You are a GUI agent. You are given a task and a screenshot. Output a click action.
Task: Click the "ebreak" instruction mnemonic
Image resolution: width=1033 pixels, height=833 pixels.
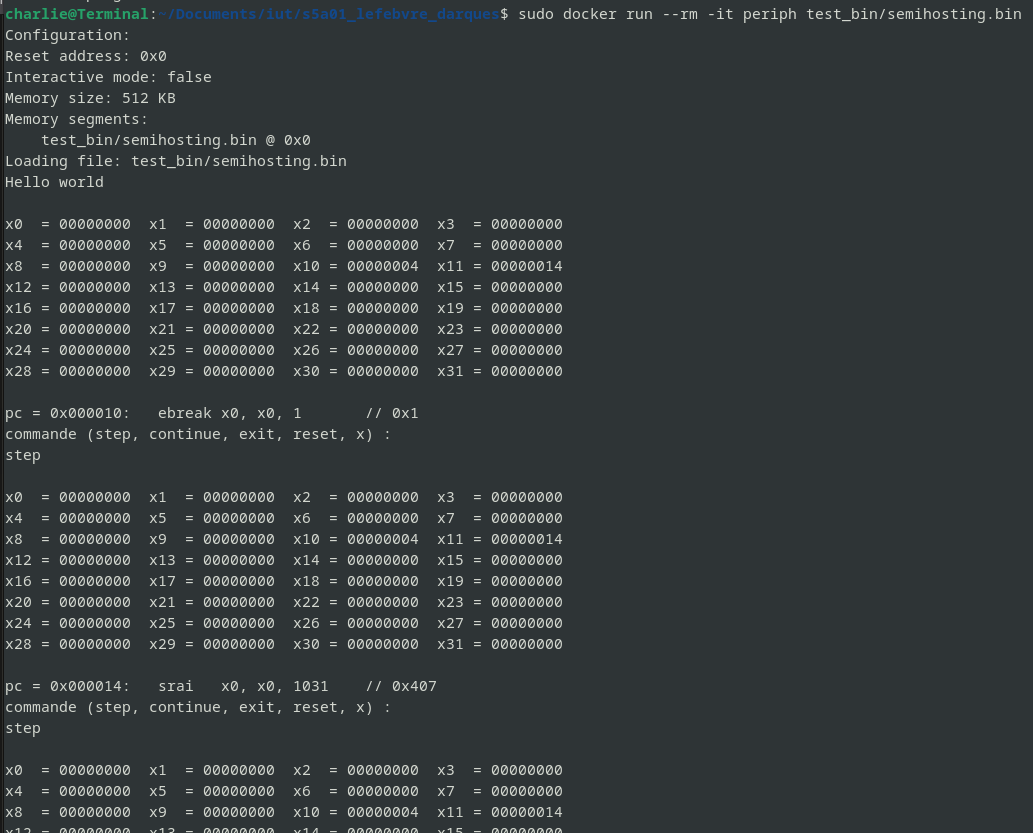pos(184,413)
